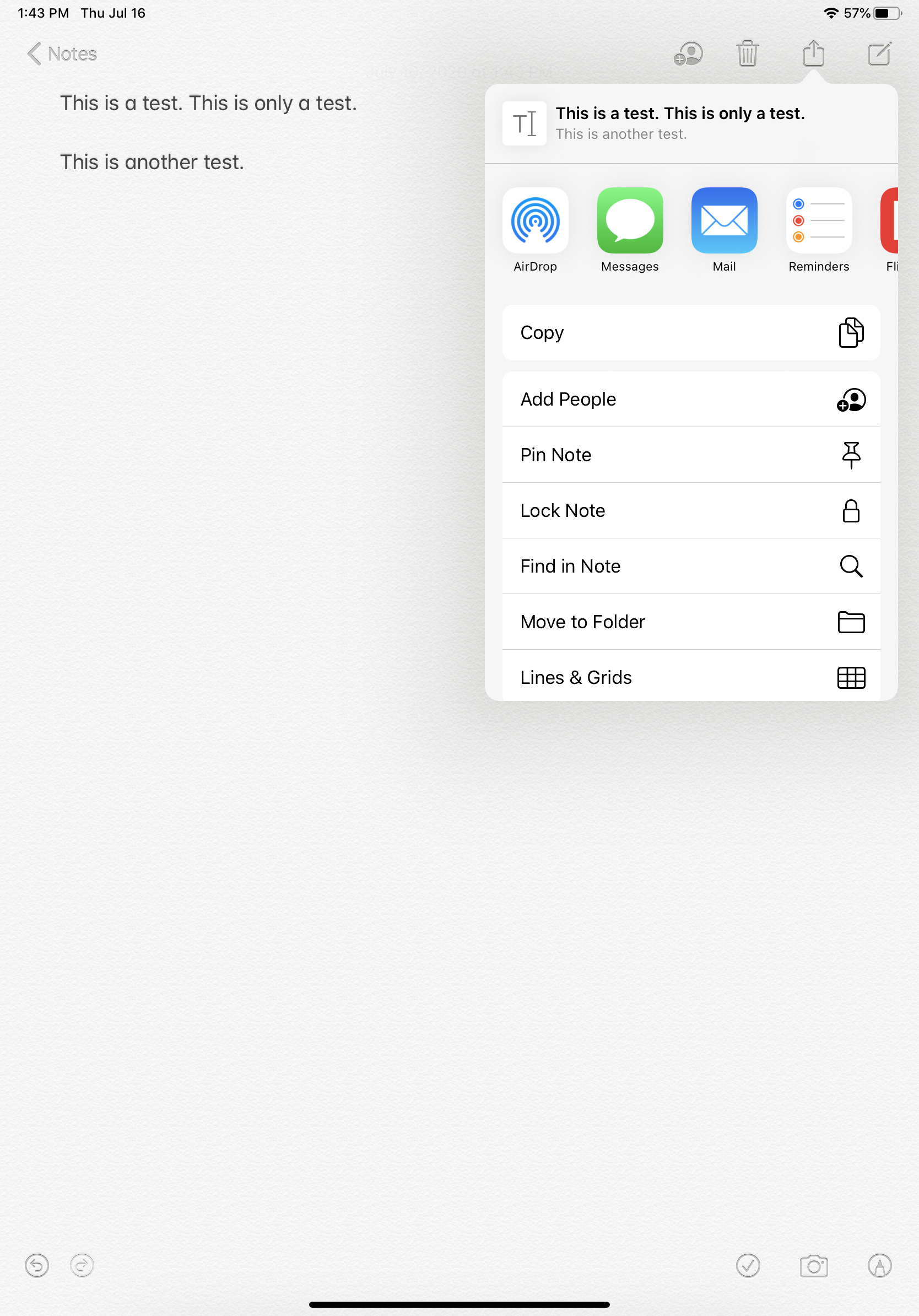Select Lock Note in the share sheet
Viewport: 919px width, 1316px height.
click(x=691, y=510)
